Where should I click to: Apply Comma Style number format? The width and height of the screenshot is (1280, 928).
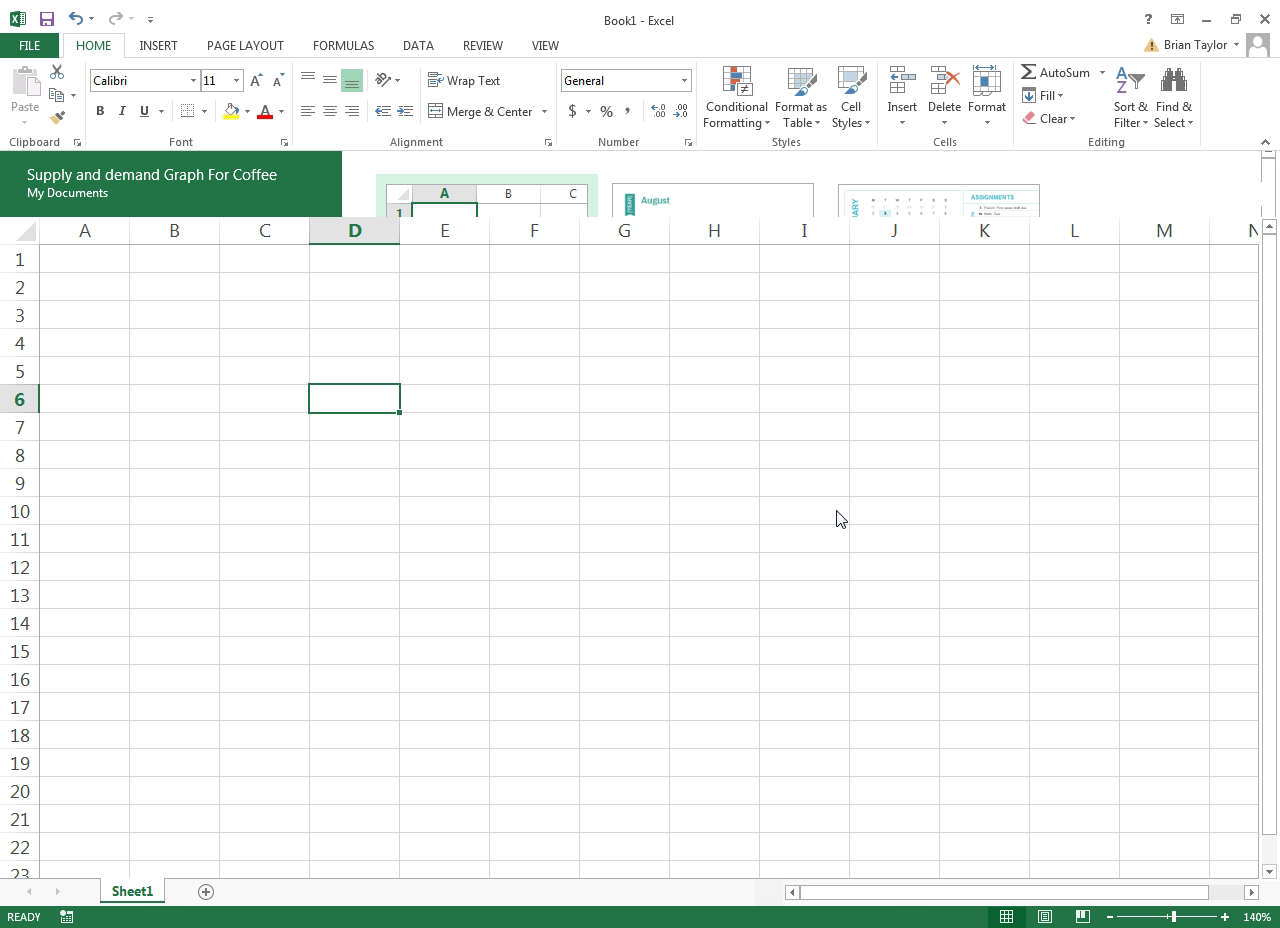628,111
